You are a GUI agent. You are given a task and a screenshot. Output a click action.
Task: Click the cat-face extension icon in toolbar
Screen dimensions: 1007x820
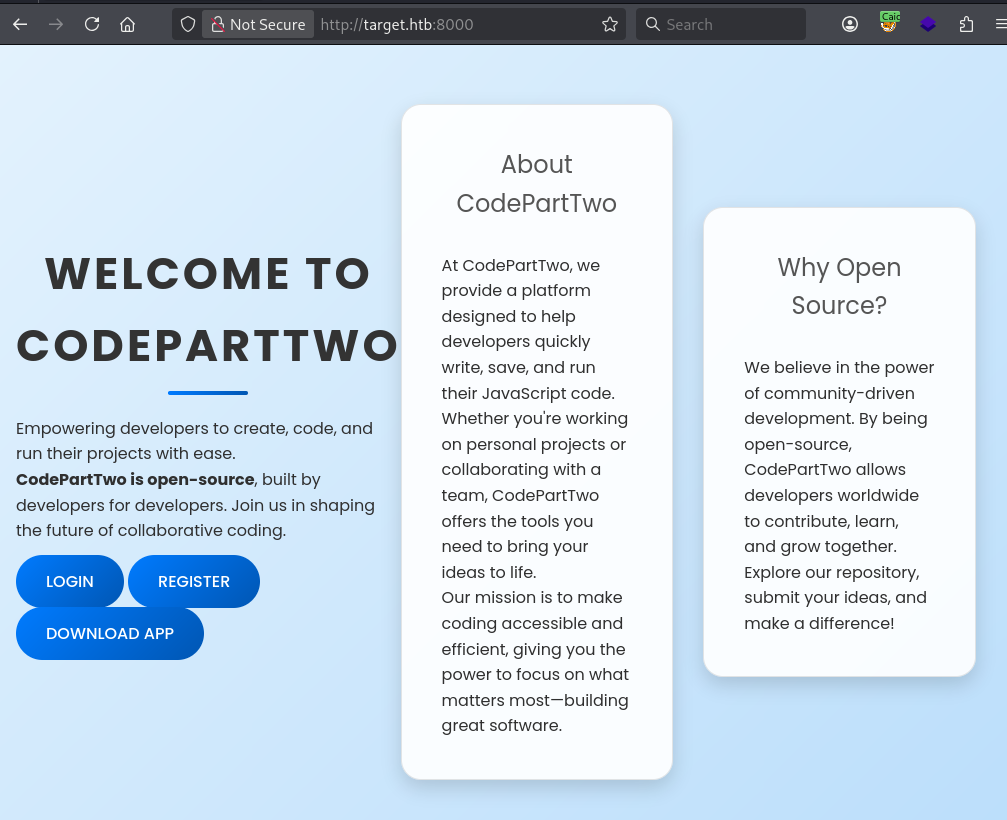pos(889,23)
